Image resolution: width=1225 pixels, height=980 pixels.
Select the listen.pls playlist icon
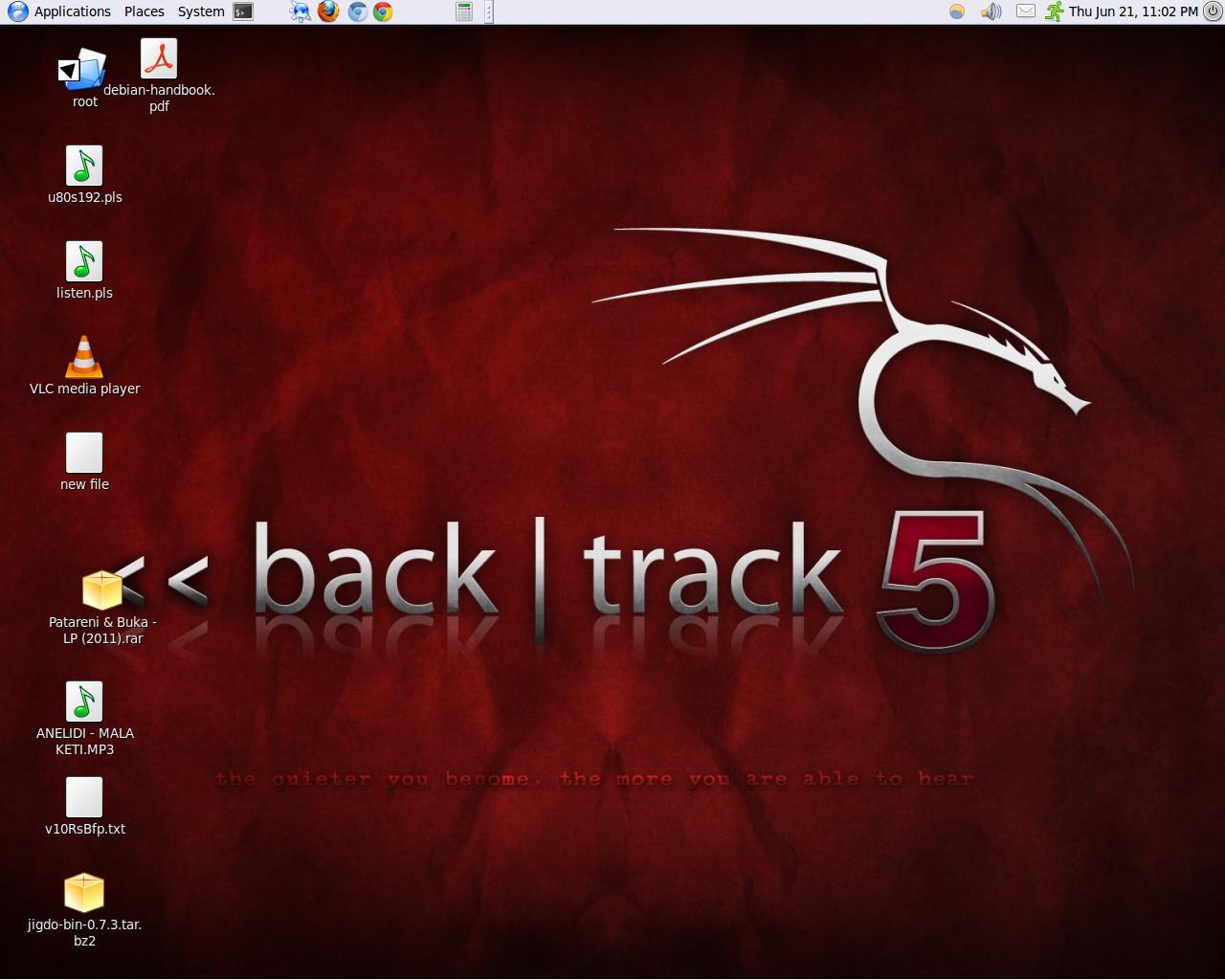(84, 261)
